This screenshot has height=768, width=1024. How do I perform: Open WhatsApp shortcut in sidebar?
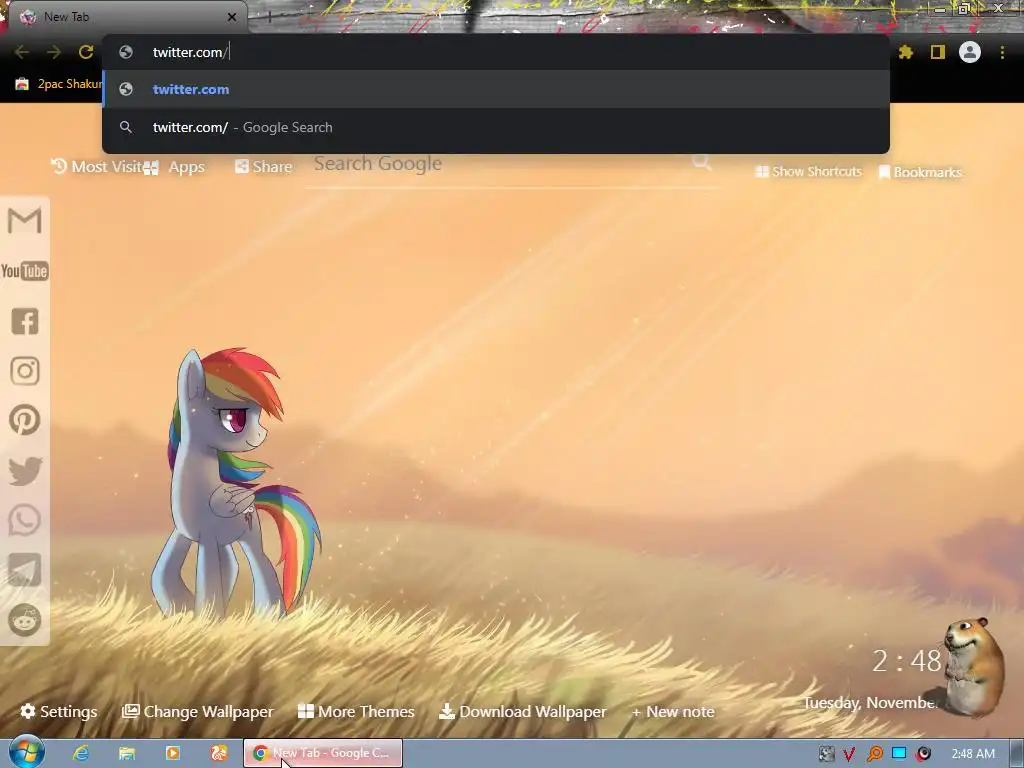click(x=25, y=520)
